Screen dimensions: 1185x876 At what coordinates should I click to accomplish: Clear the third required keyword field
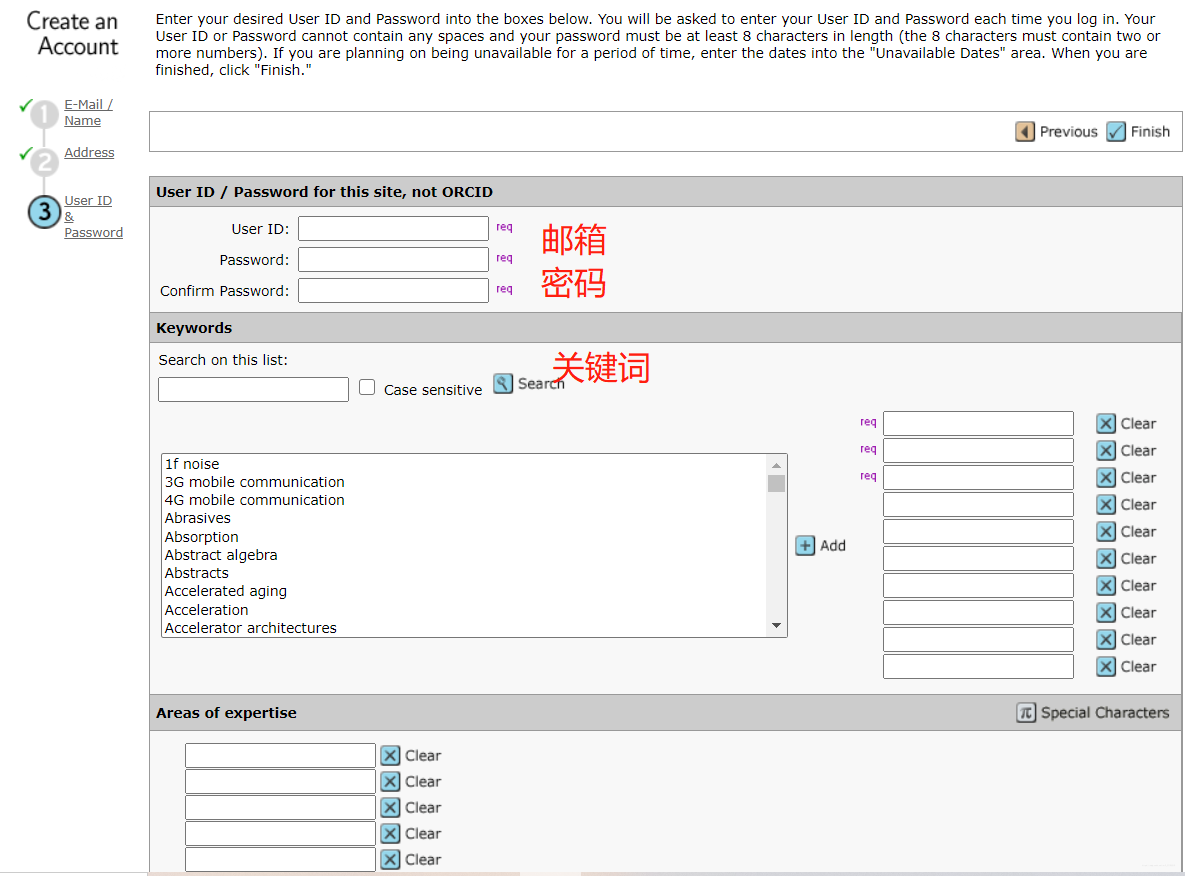[x=1106, y=478]
